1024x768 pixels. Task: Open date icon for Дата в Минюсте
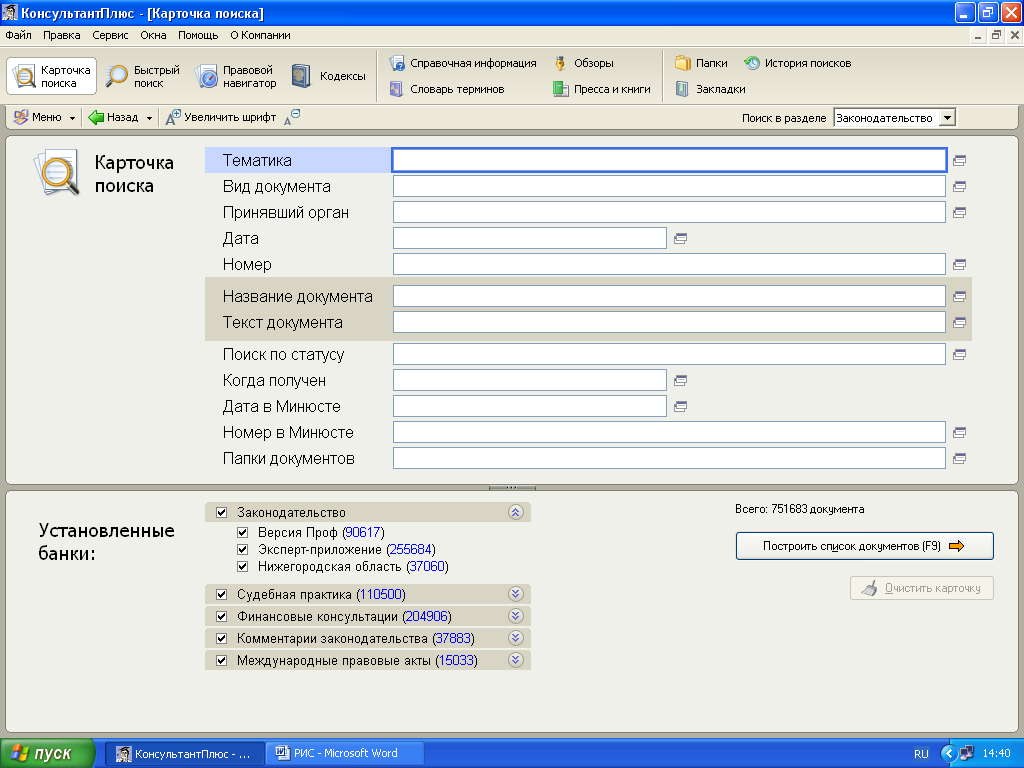(680, 407)
